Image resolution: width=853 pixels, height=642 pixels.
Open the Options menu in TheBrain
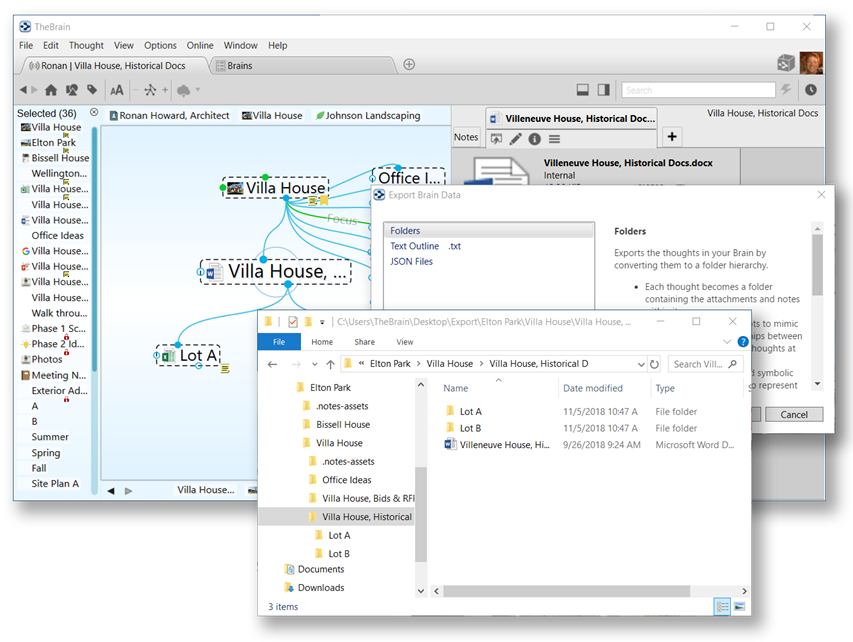pos(160,45)
